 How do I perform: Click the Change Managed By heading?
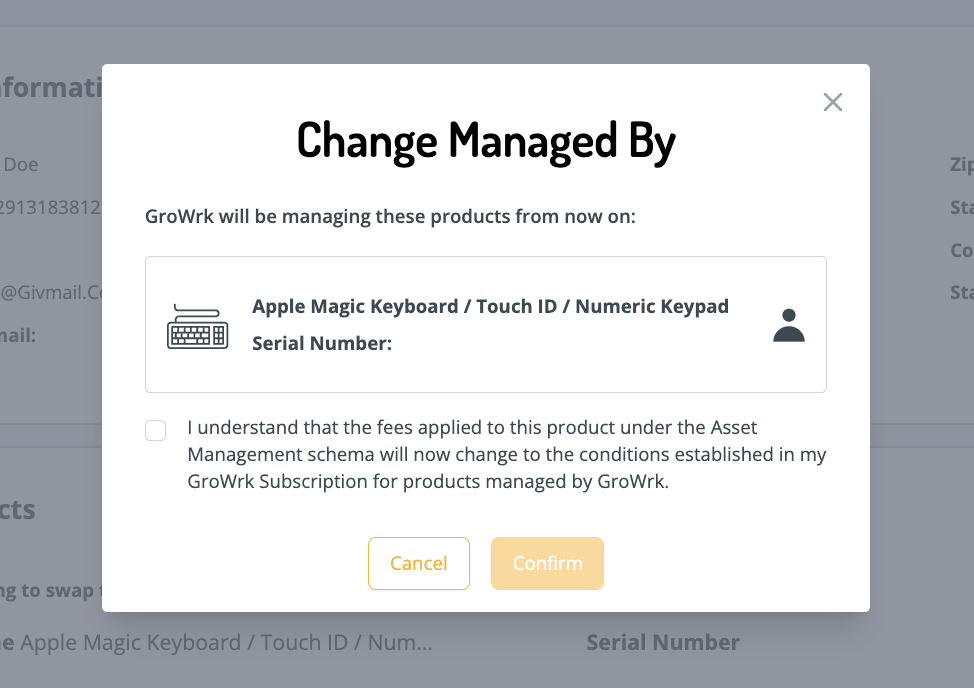coord(486,141)
